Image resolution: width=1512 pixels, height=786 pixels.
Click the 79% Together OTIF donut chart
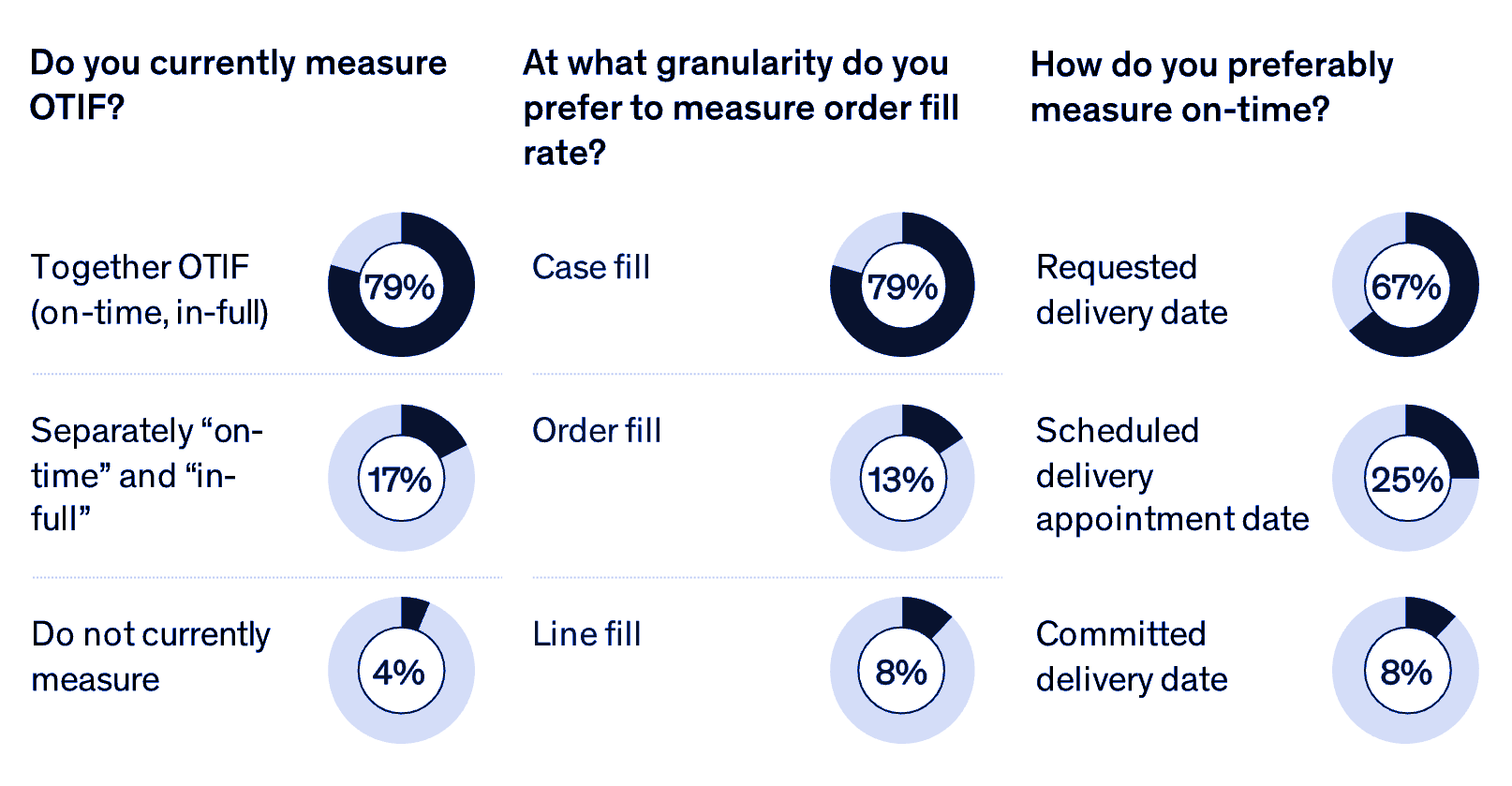[x=401, y=285]
